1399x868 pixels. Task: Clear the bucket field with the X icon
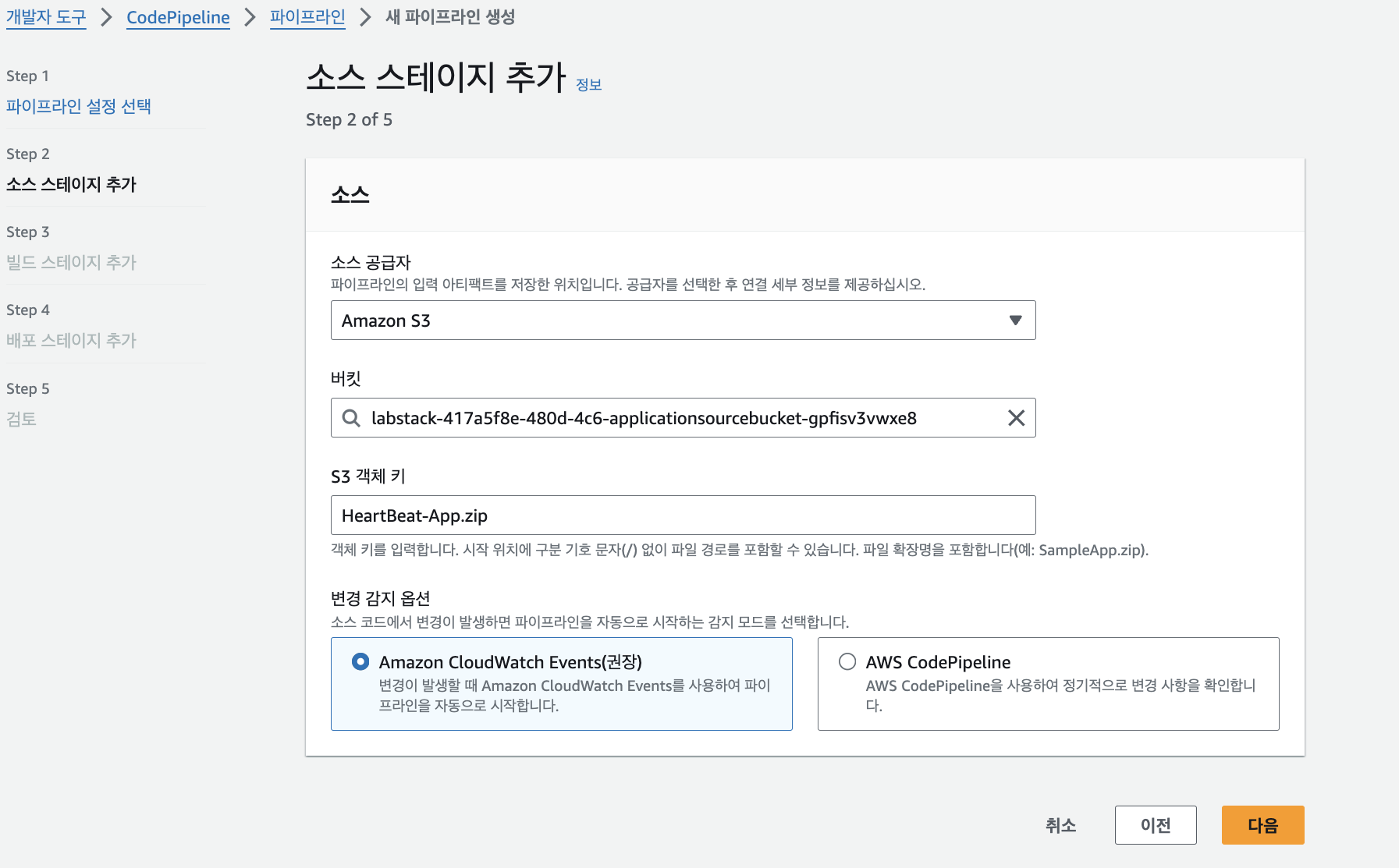[x=1016, y=418]
